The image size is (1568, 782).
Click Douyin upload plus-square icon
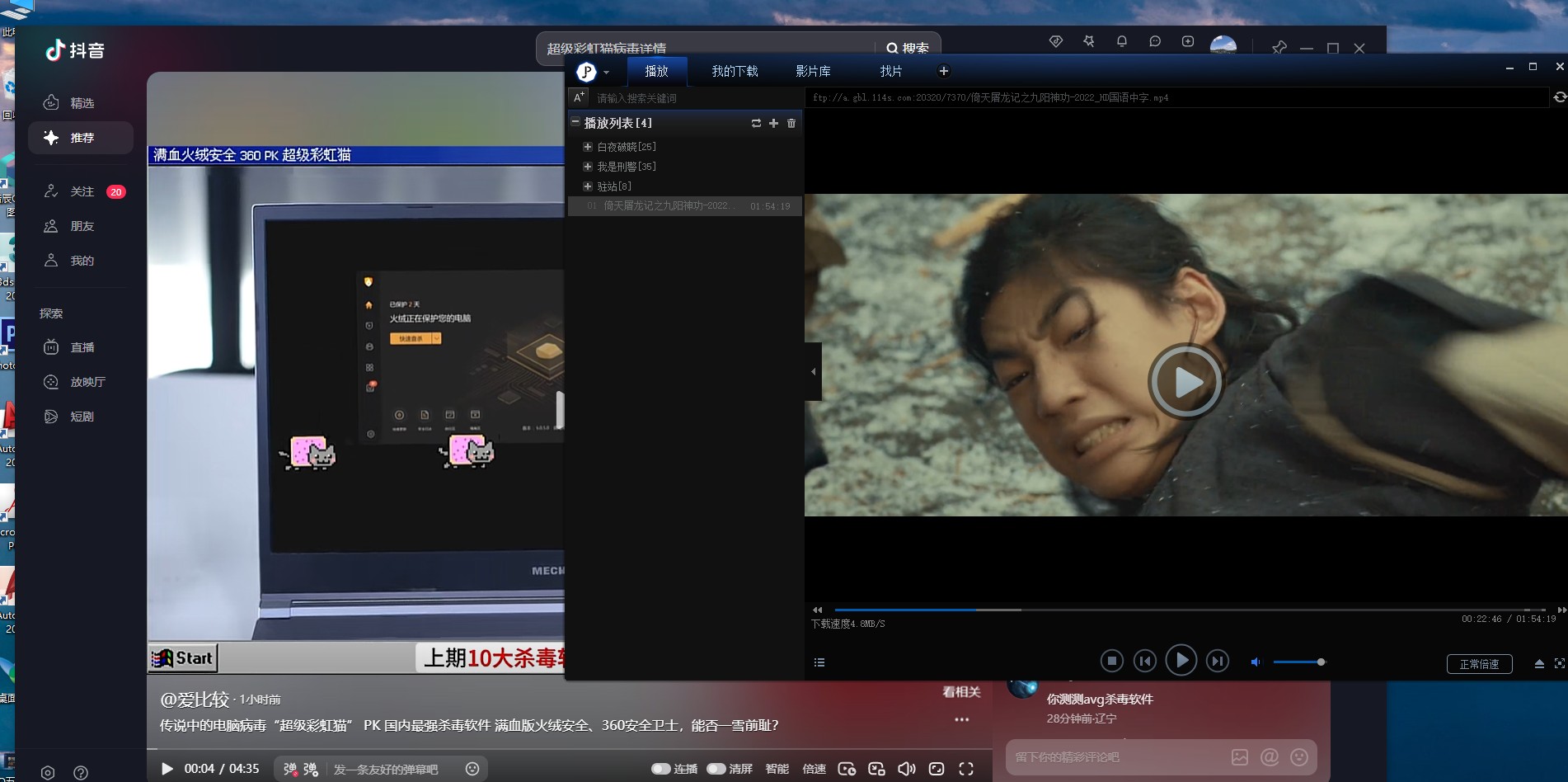click(x=1188, y=41)
